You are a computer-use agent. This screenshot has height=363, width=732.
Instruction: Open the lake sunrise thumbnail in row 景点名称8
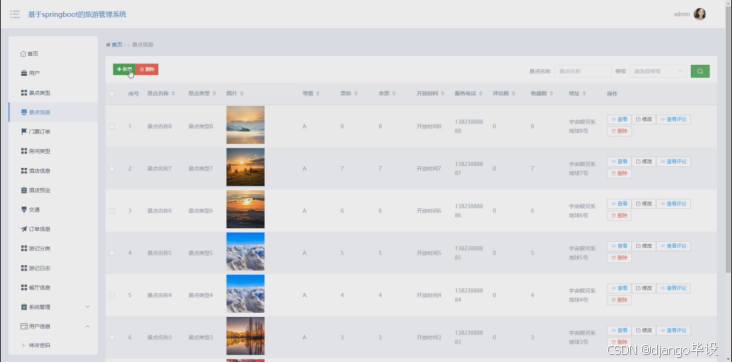click(246, 125)
